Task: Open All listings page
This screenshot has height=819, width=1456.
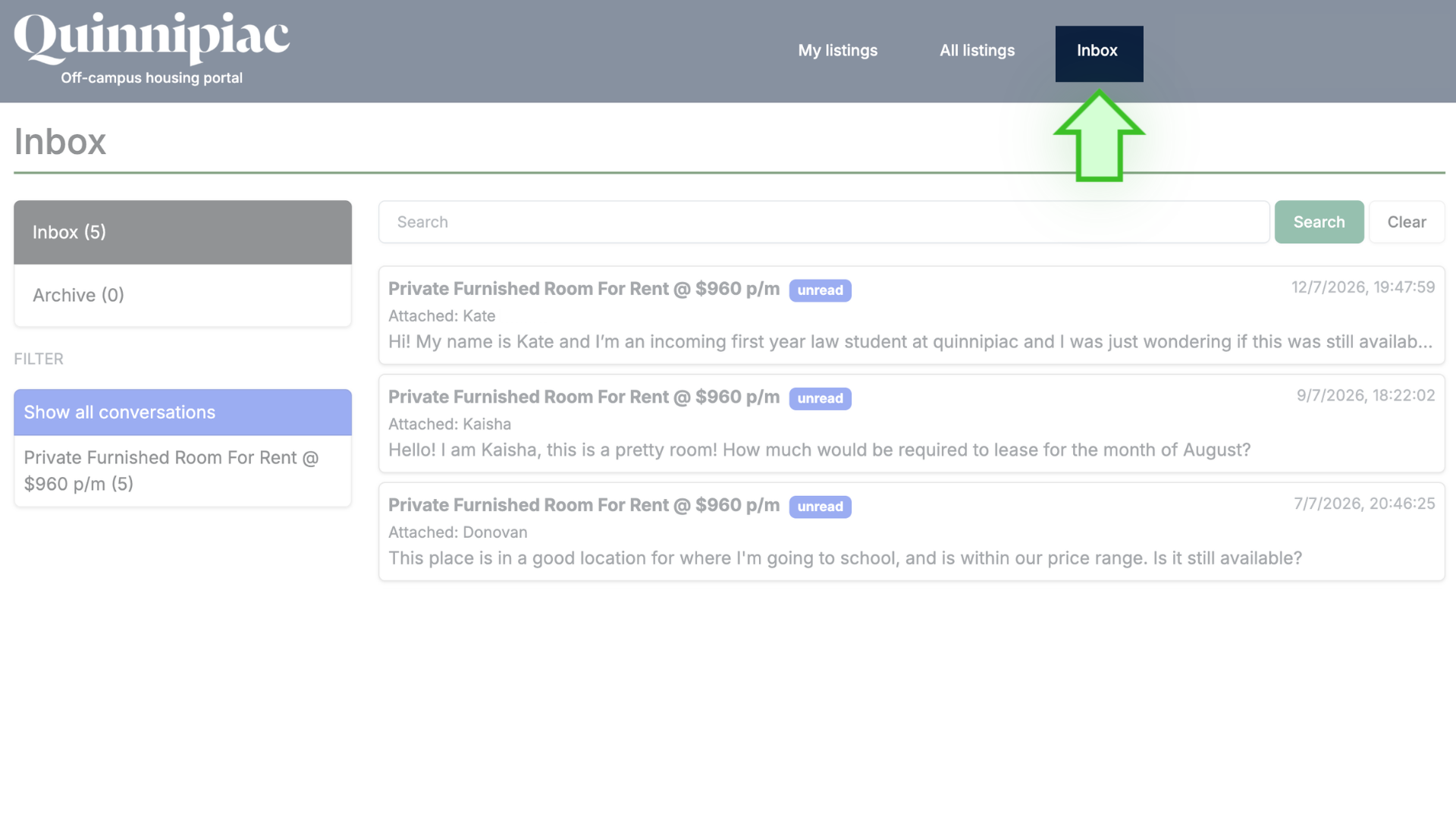Action: click(977, 51)
